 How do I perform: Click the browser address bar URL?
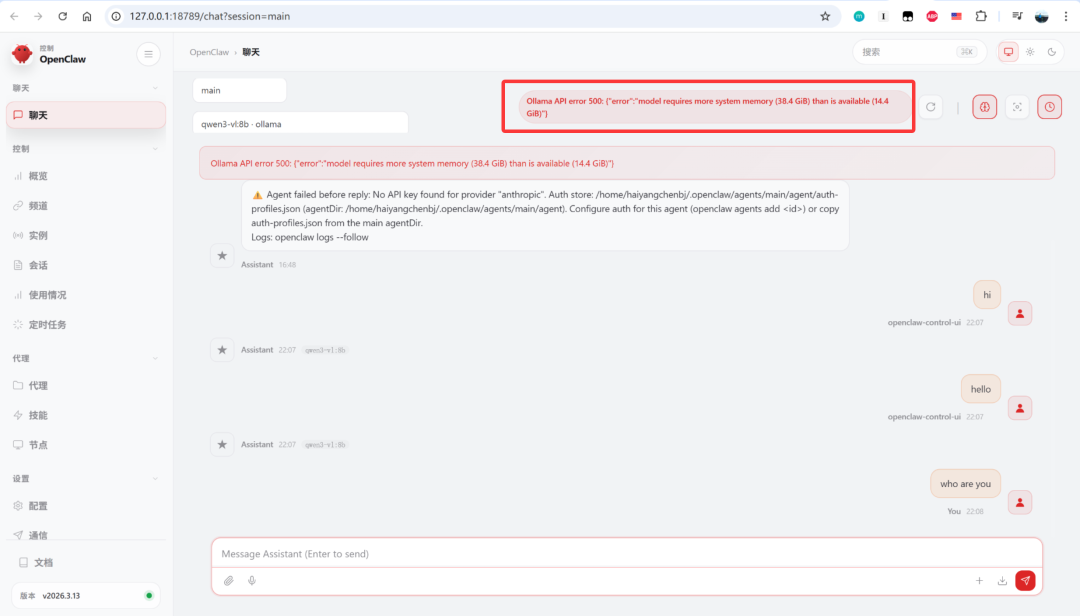209,17
